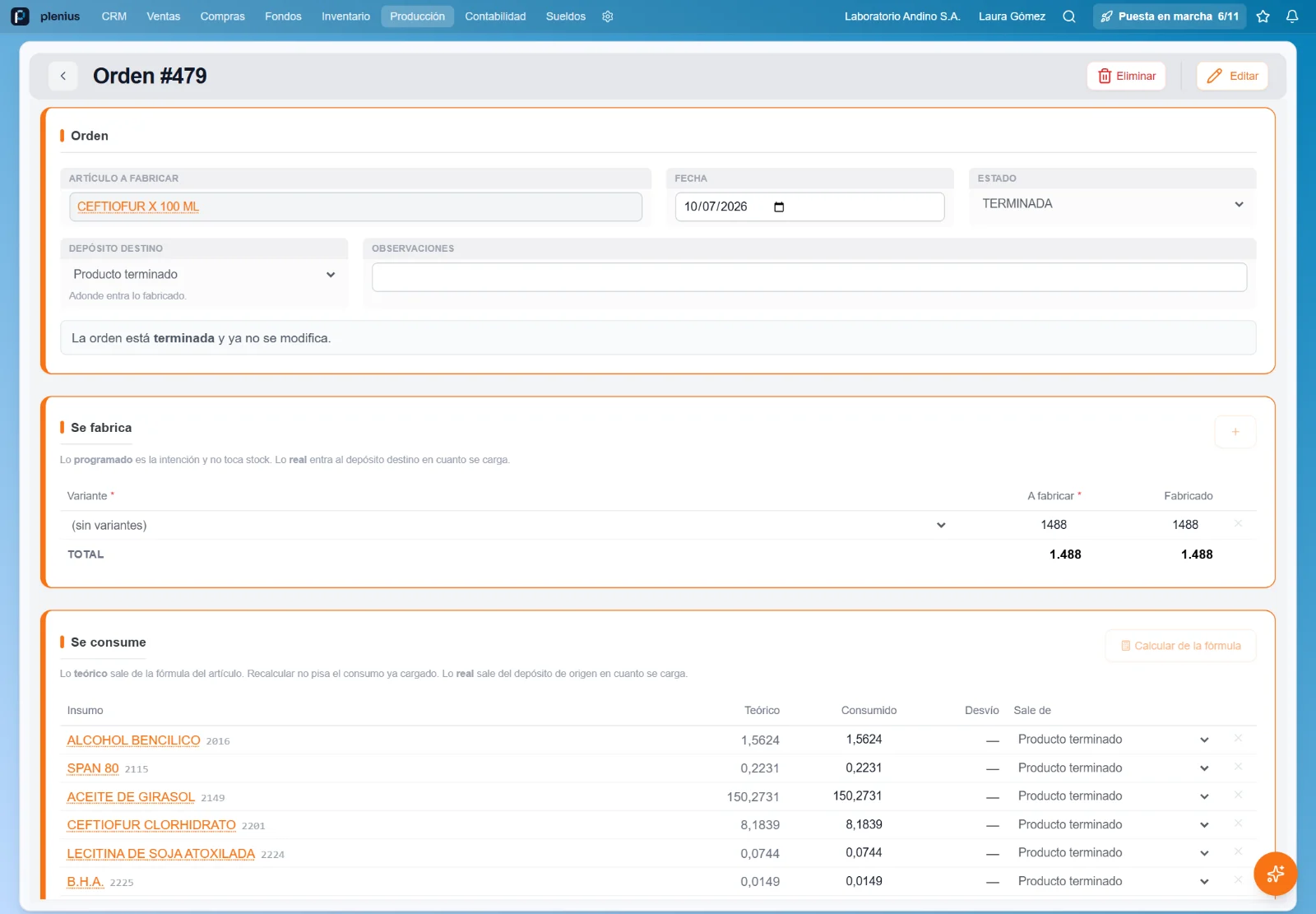
Task: Click the plus icon in Se fabrica
Action: 1235,432
